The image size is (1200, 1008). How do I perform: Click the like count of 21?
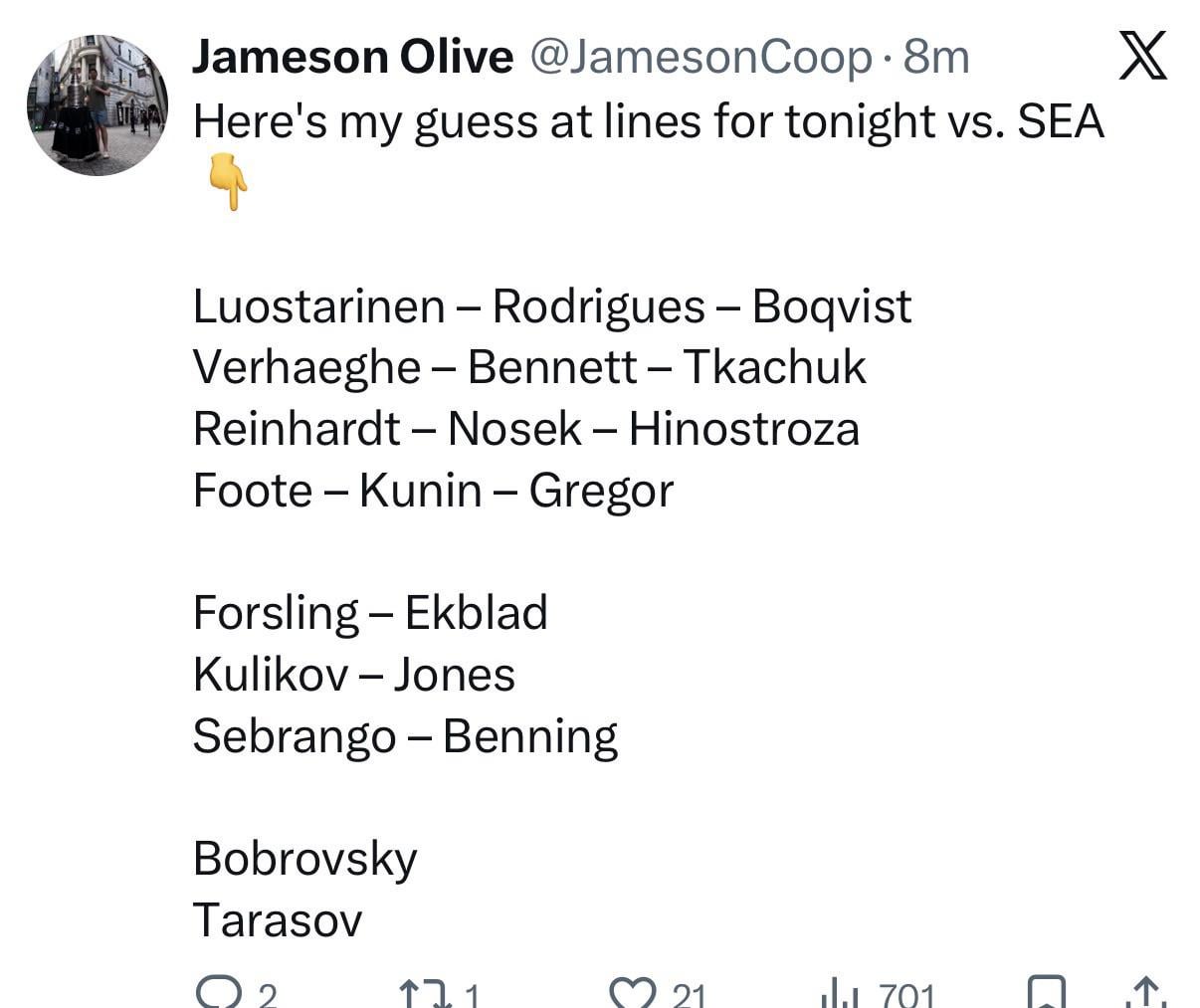point(689,994)
